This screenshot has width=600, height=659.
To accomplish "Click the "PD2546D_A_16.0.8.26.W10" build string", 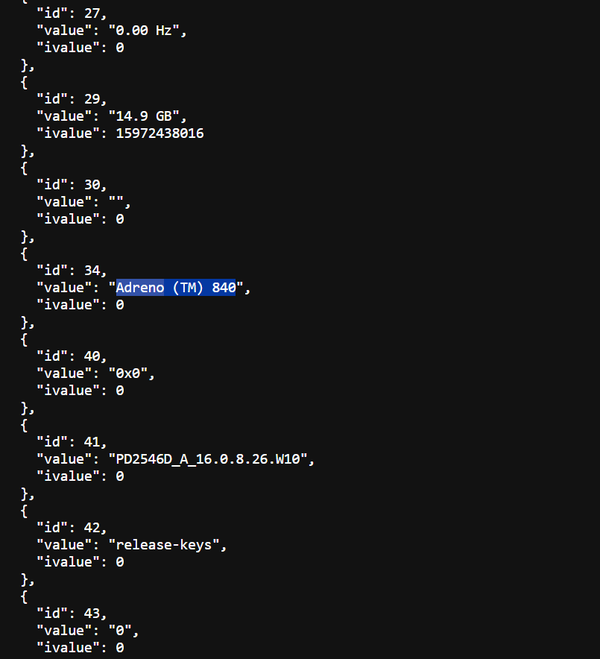I will 215,459.
